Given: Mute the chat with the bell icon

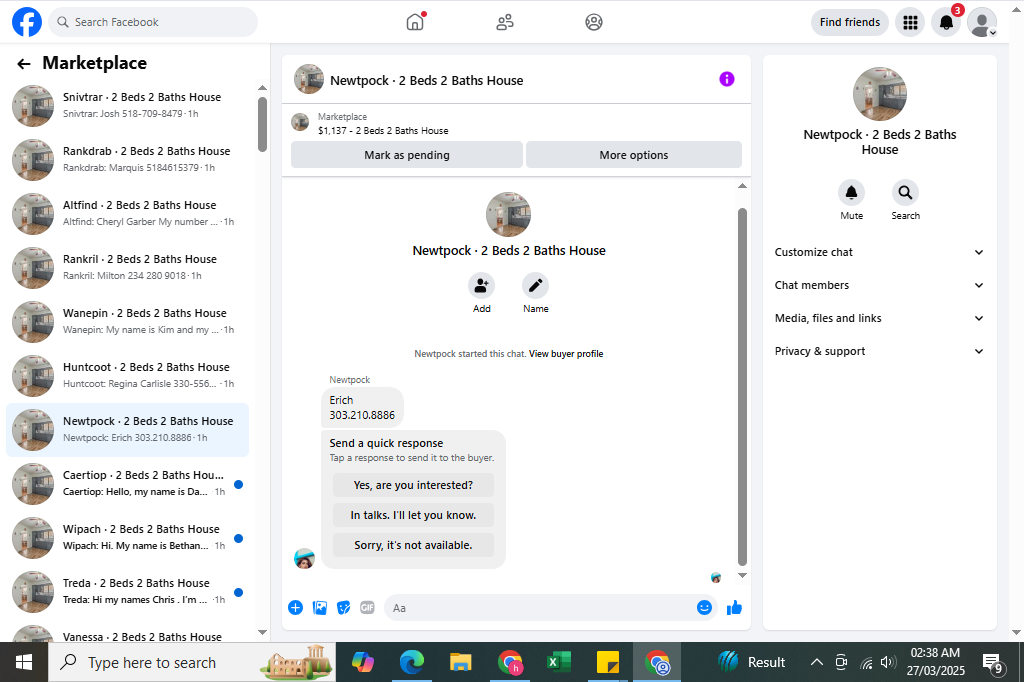Looking at the screenshot, I should [x=852, y=192].
